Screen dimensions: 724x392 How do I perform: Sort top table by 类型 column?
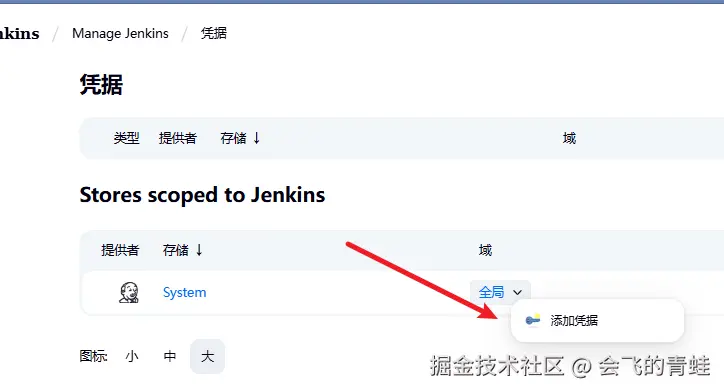pyautogui.click(x=127, y=138)
